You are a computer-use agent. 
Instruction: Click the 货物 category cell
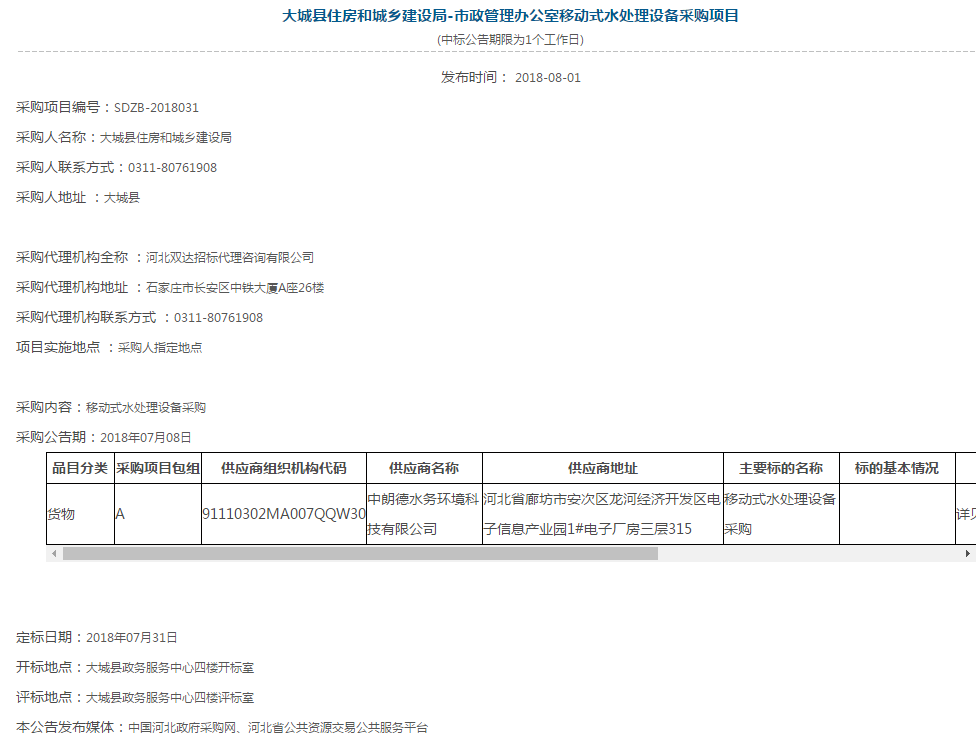tap(62, 514)
